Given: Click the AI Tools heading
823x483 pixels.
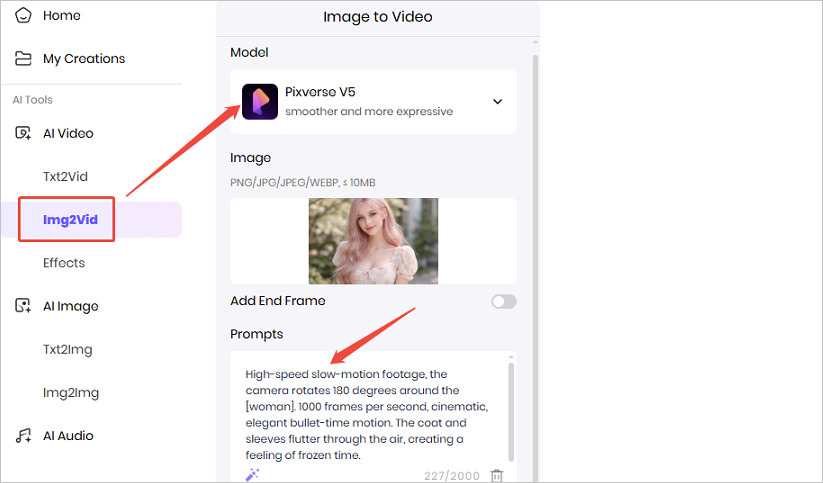Looking at the screenshot, I should [x=33, y=100].
